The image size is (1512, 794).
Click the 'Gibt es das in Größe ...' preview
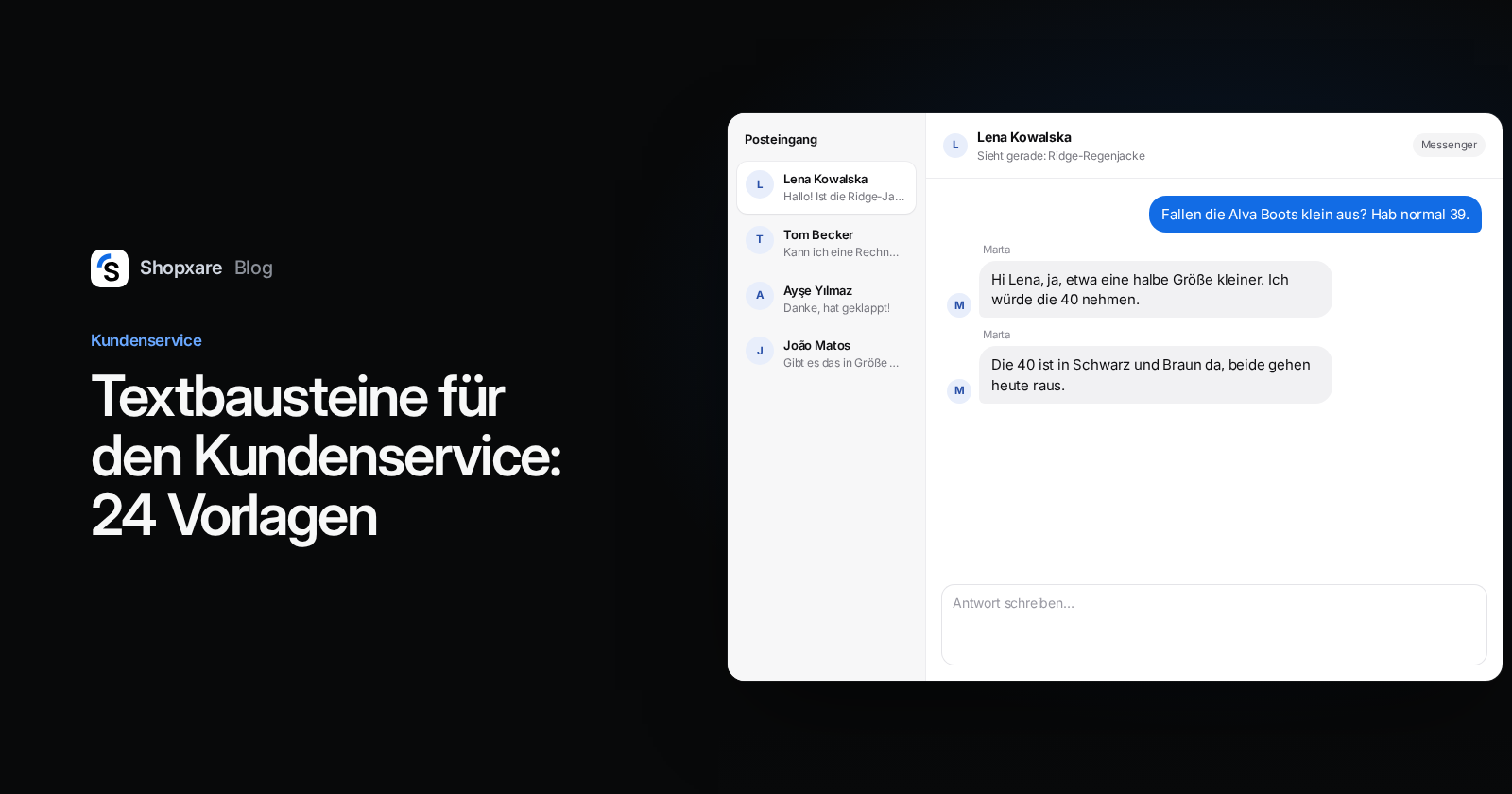tap(841, 363)
